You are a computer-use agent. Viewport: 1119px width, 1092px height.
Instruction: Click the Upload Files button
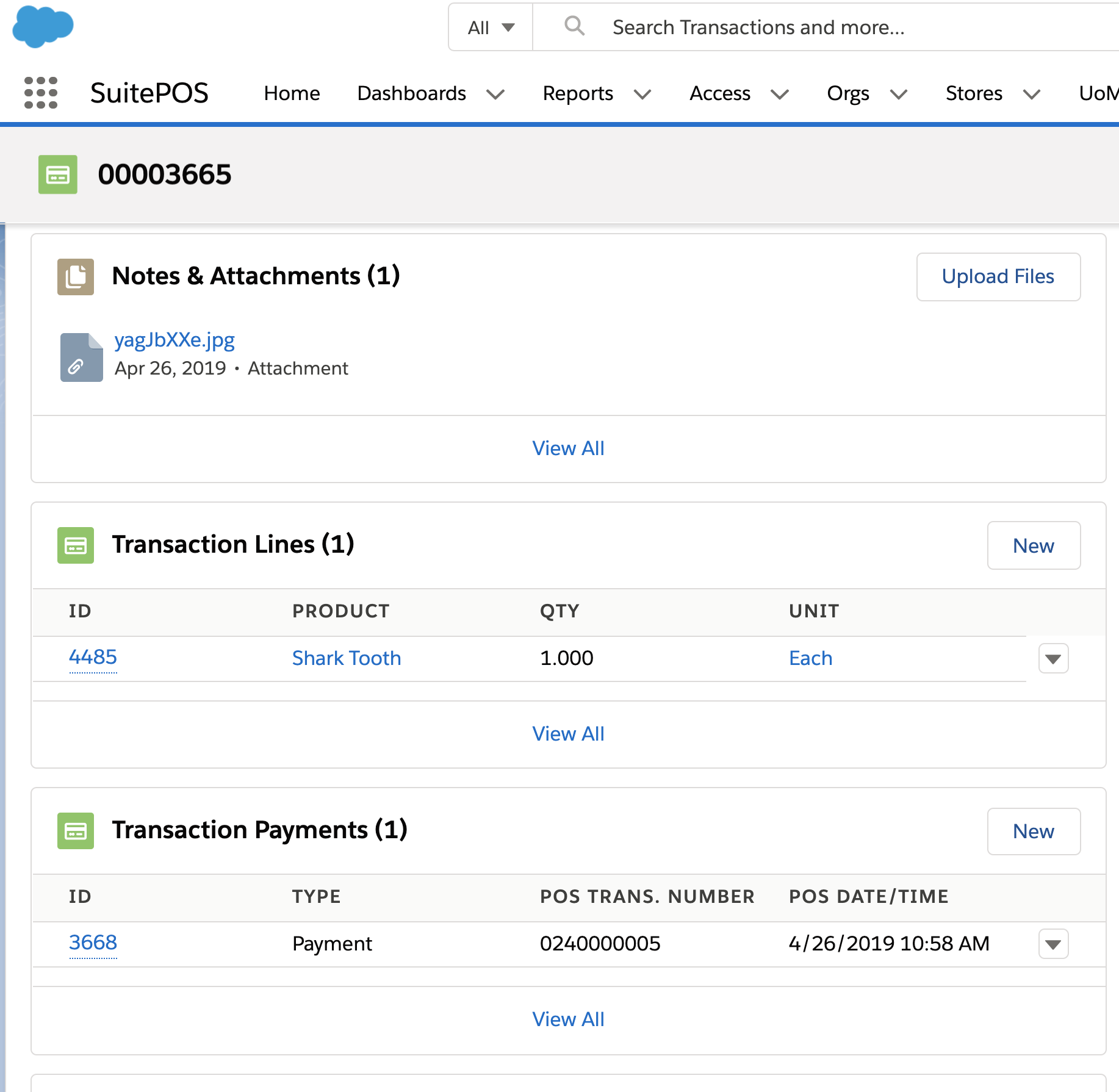998,276
